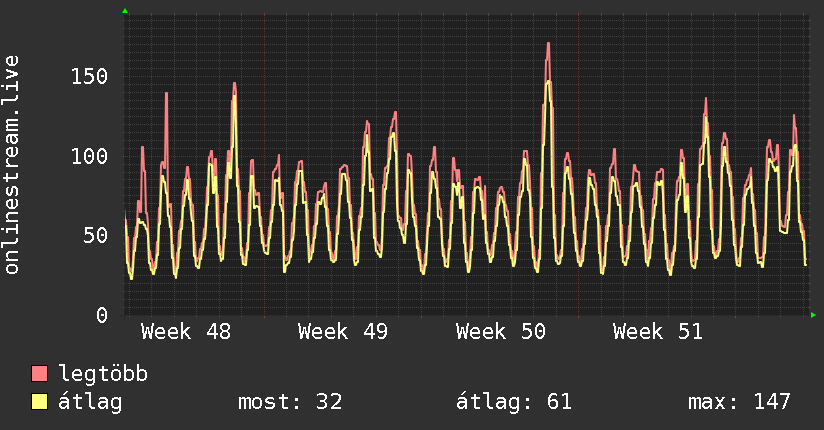The image size is (824, 430).
Task: Click the 50 label on Y-axis
Action: tap(96, 236)
